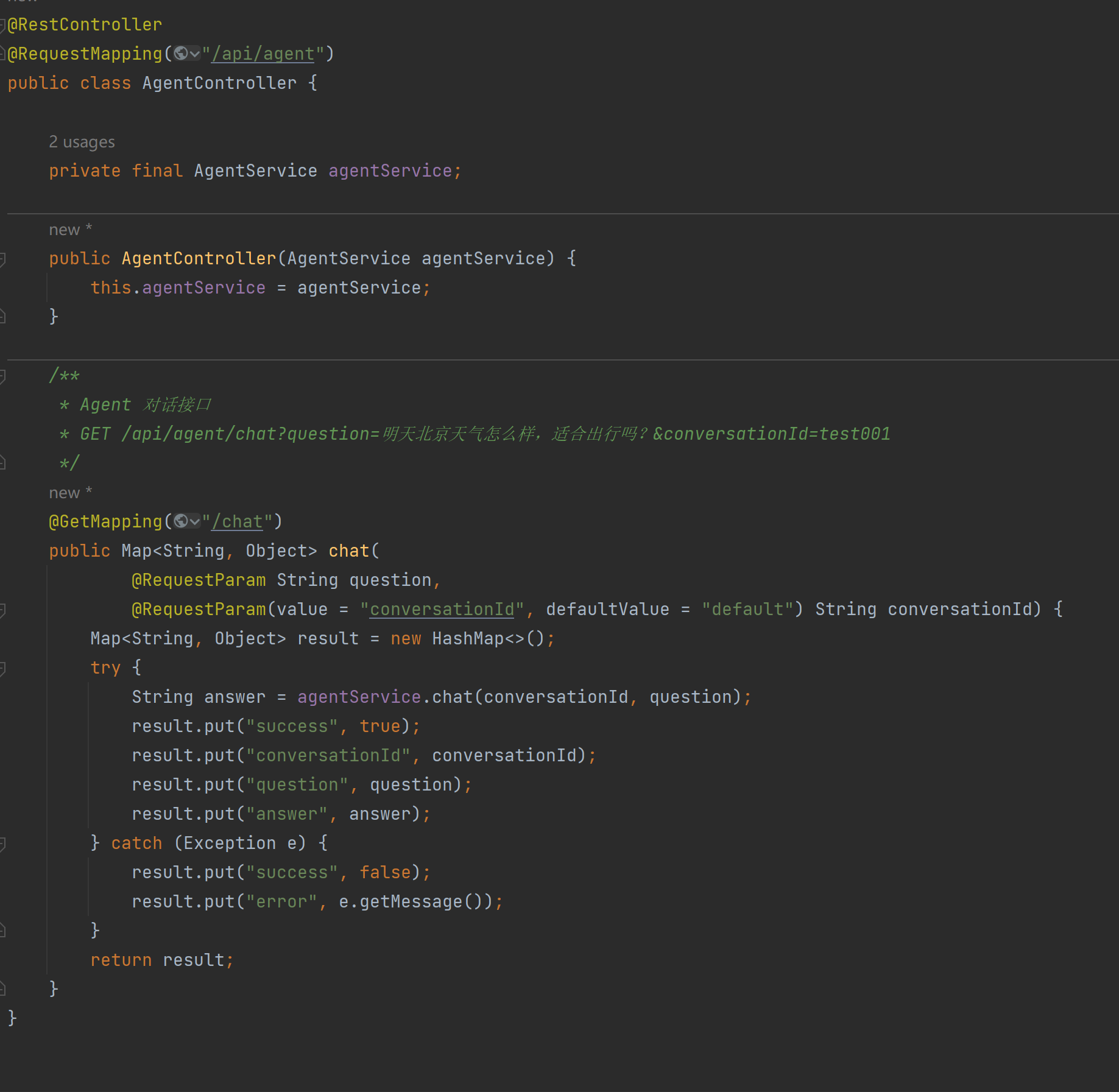The image size is (1119, 1092).
Task: Click the "question" string key in result.put
Action: (297, 785)
